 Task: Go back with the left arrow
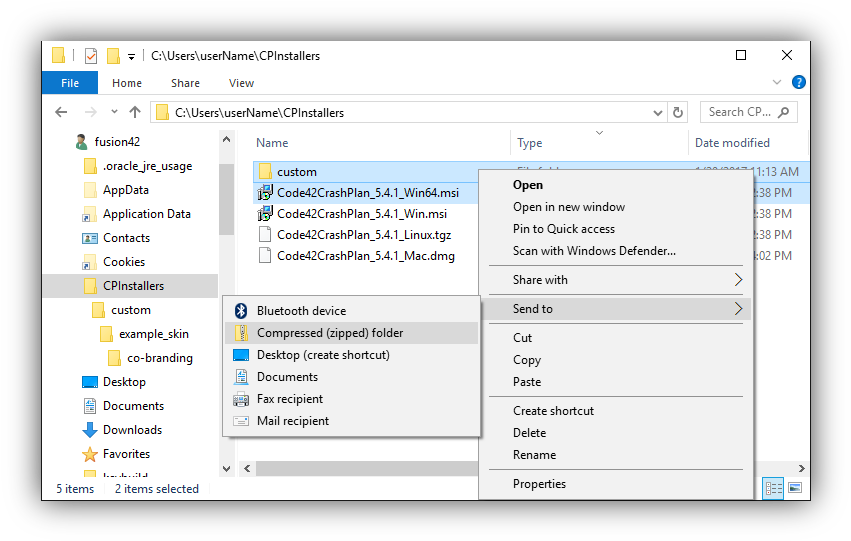click(61, 112)
